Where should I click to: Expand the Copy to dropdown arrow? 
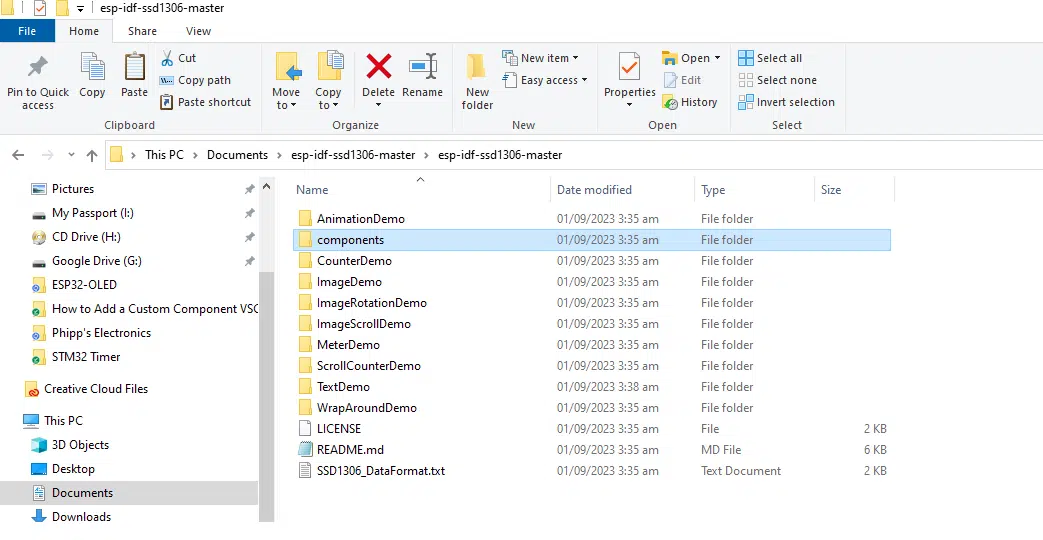[x=335, y=106]
